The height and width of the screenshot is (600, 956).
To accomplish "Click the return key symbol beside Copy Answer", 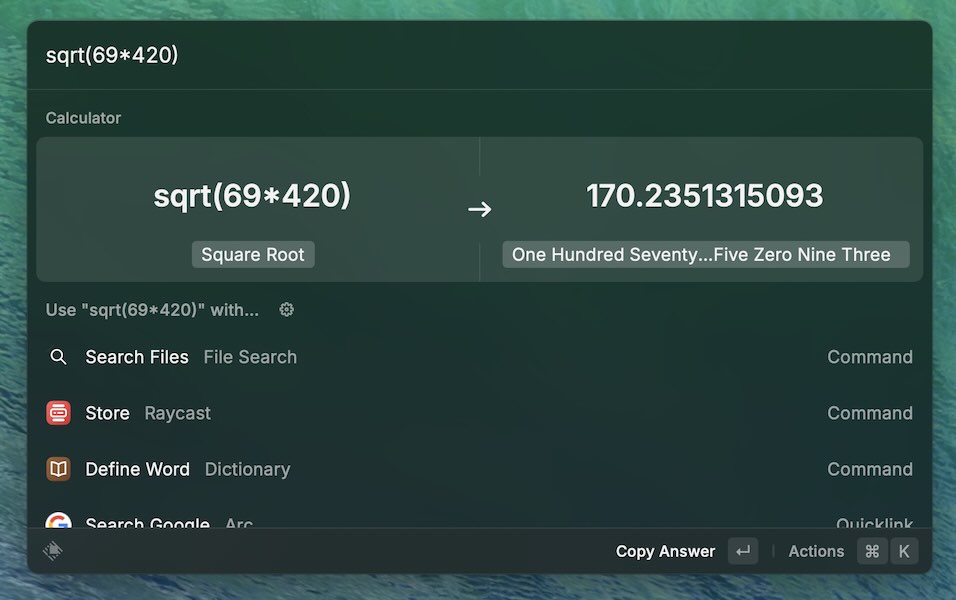I will point(742,551).
